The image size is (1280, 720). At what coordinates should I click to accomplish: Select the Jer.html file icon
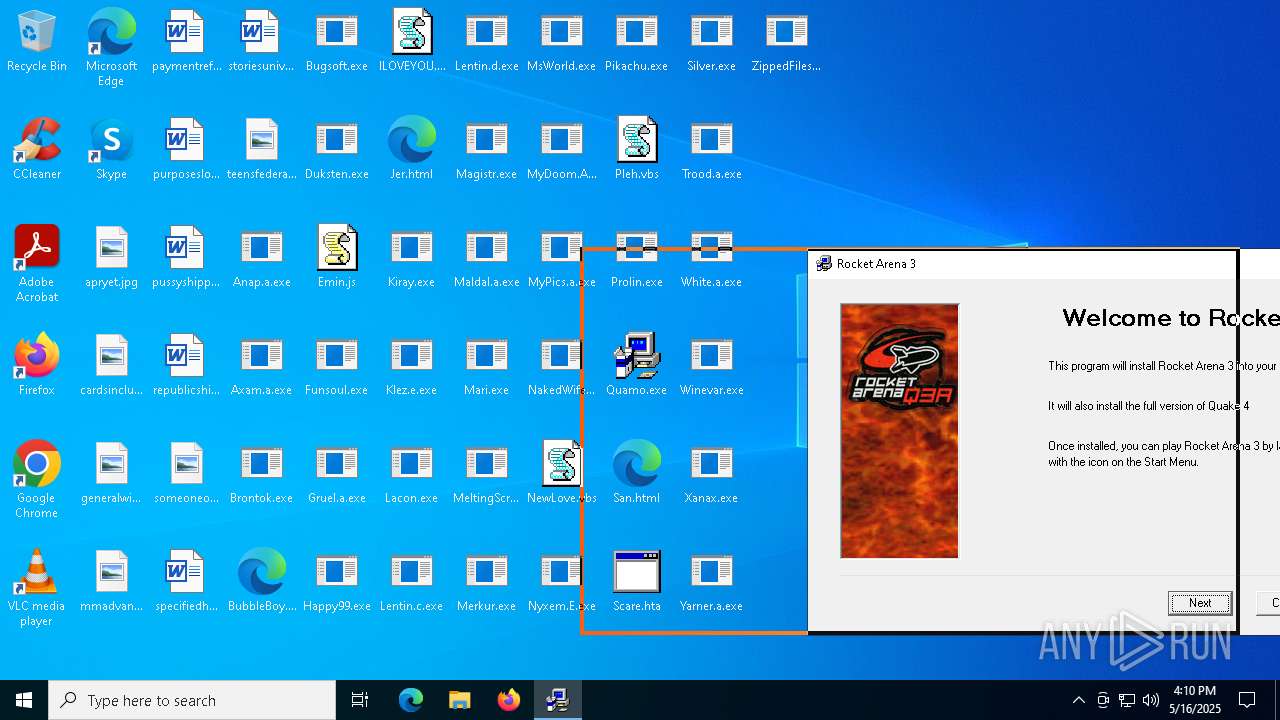point(412,150)
